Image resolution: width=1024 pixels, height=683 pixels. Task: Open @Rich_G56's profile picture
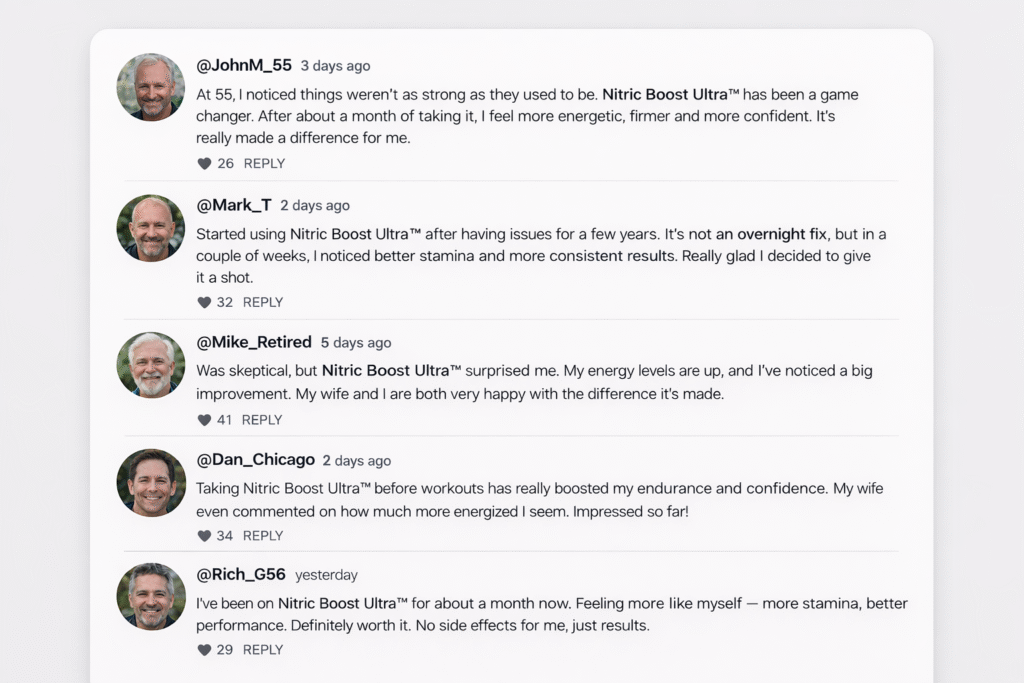[151, 597]
